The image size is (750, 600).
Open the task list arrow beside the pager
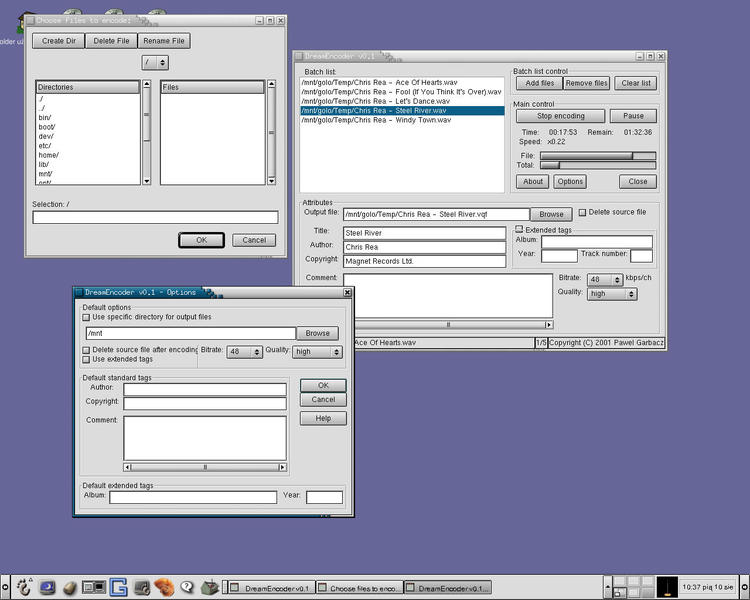(x=607, y=587)
